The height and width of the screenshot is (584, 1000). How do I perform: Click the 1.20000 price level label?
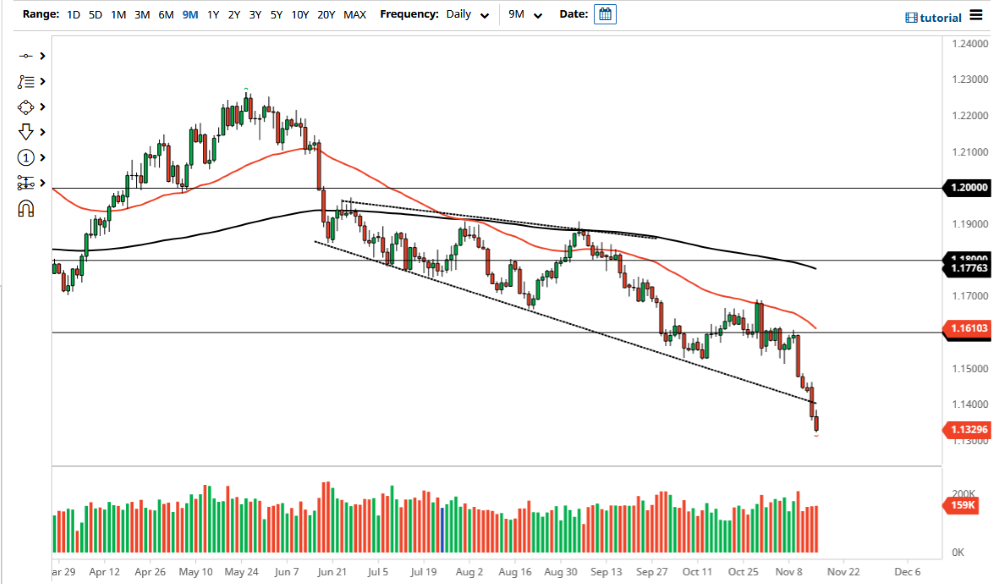click(x=967, y=187)
